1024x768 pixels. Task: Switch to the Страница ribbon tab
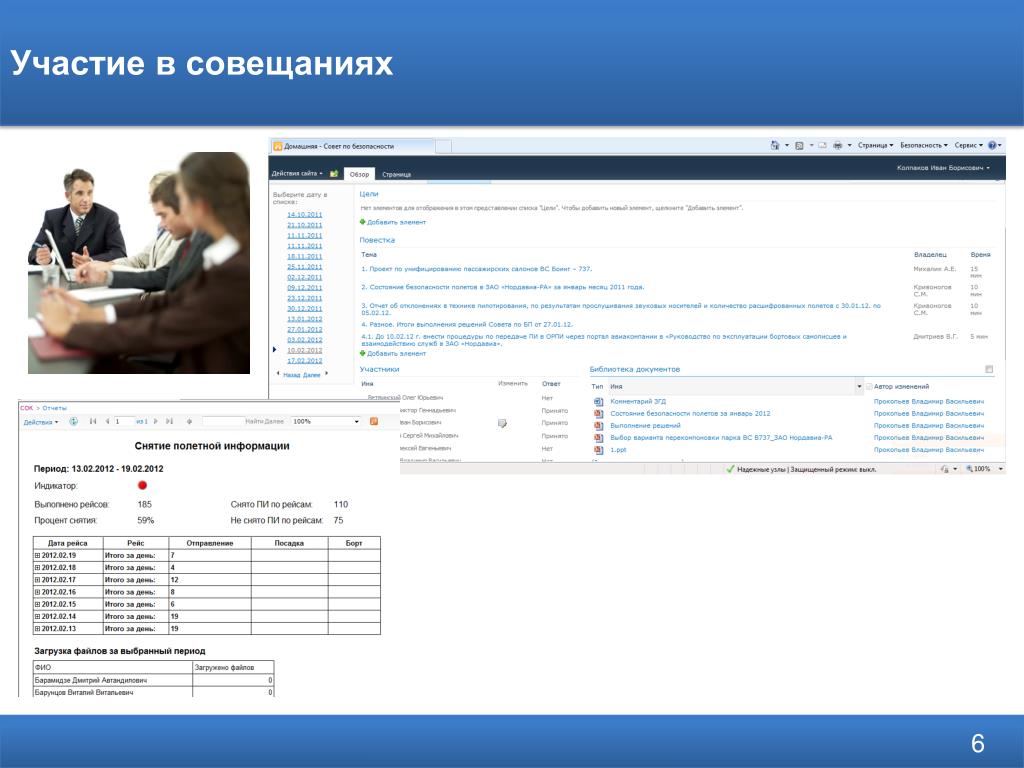coord(396,175)
